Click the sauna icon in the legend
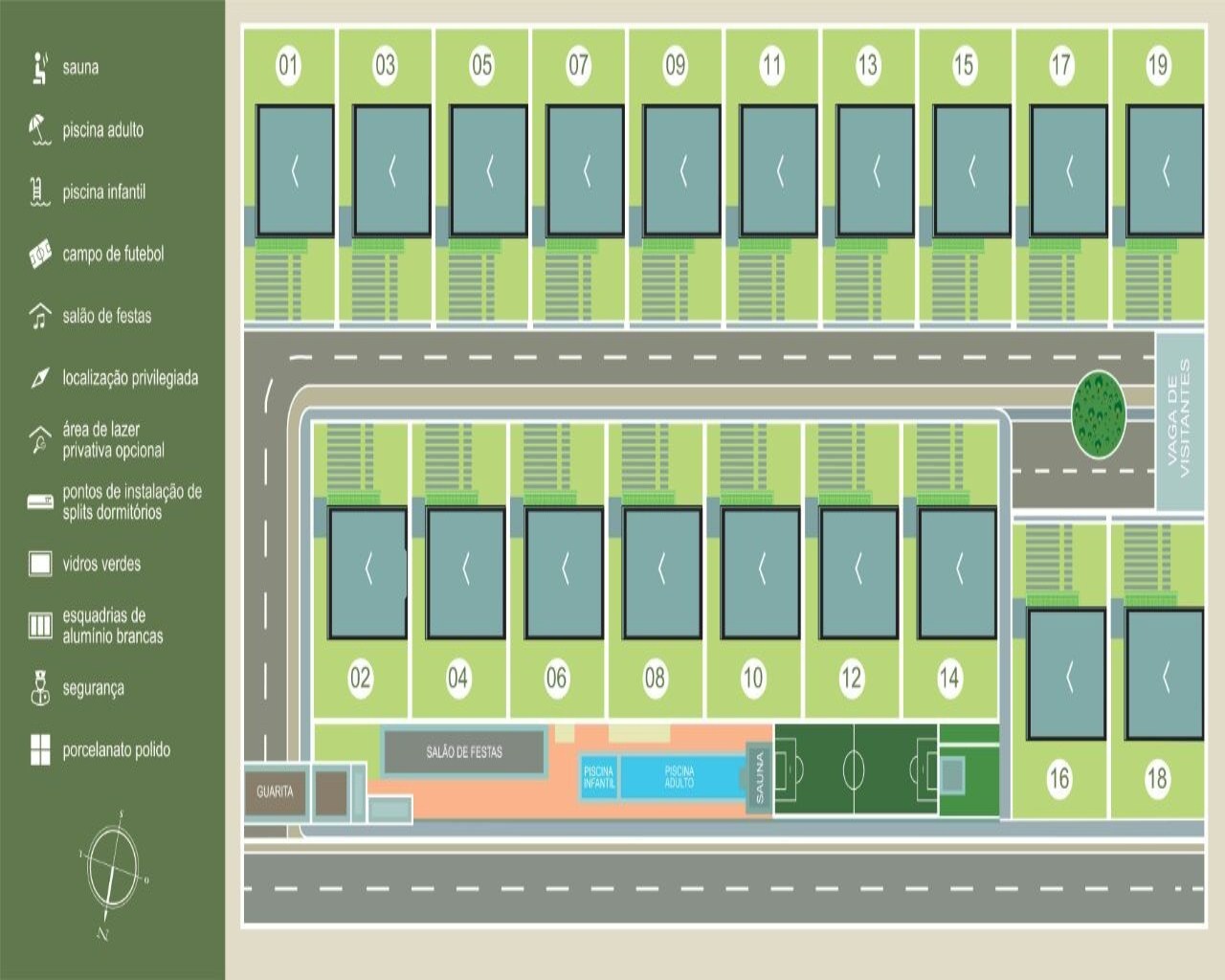The image size is (1225, 980). [x=39, y=67]
